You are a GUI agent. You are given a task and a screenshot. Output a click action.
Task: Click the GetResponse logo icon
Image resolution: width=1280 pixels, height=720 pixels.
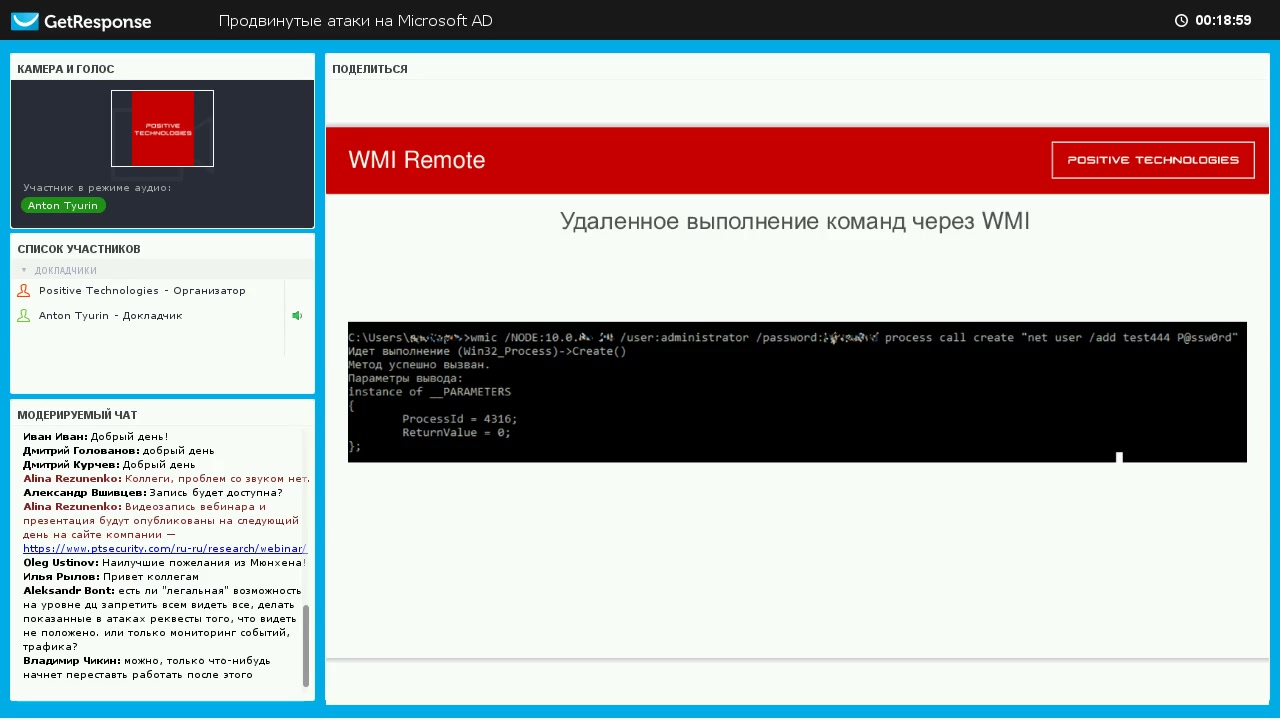25,21
